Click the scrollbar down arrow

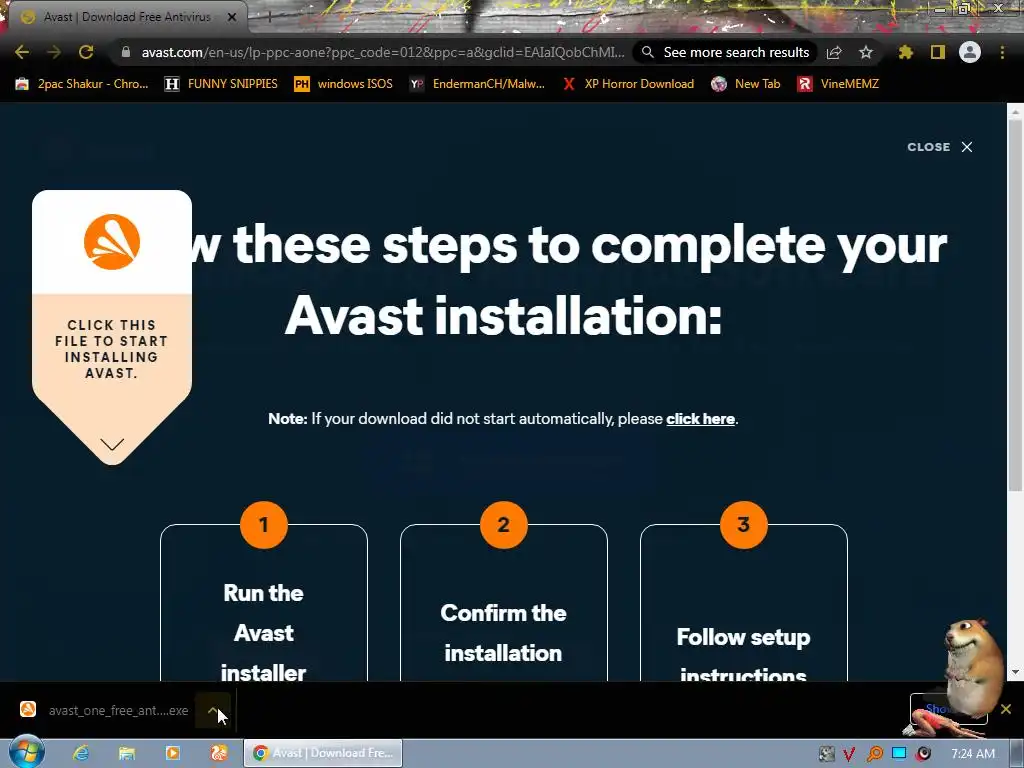[1015, 672]
